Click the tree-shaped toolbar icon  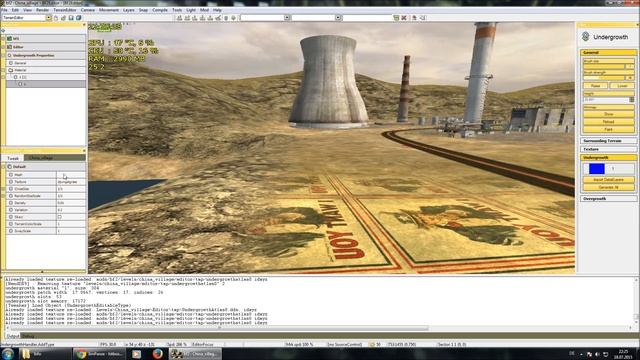coord(233,18)
